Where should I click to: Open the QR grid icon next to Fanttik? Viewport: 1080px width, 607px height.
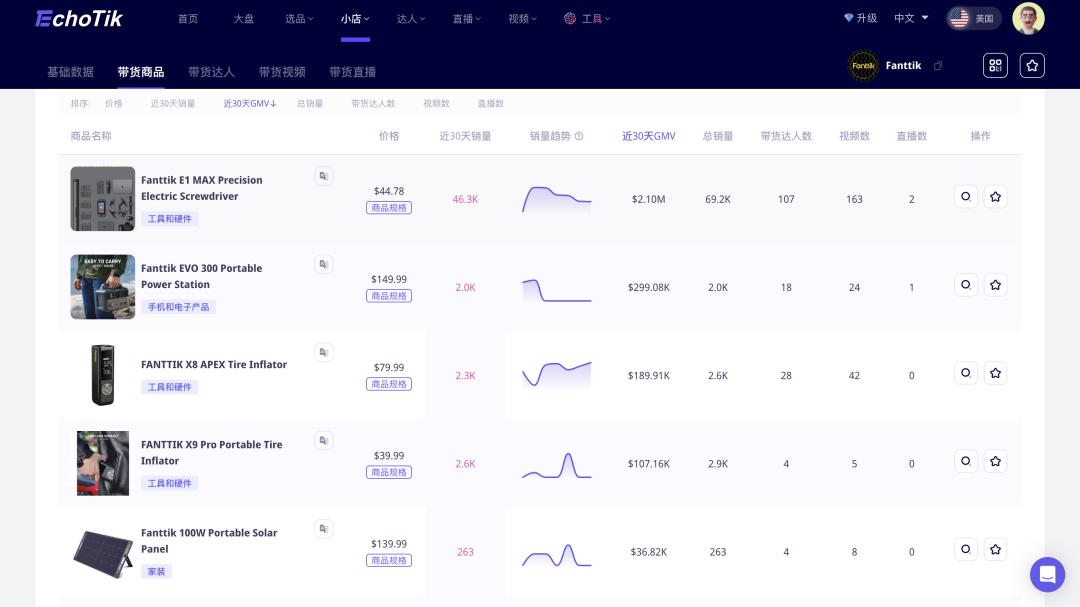coord(995,66)
